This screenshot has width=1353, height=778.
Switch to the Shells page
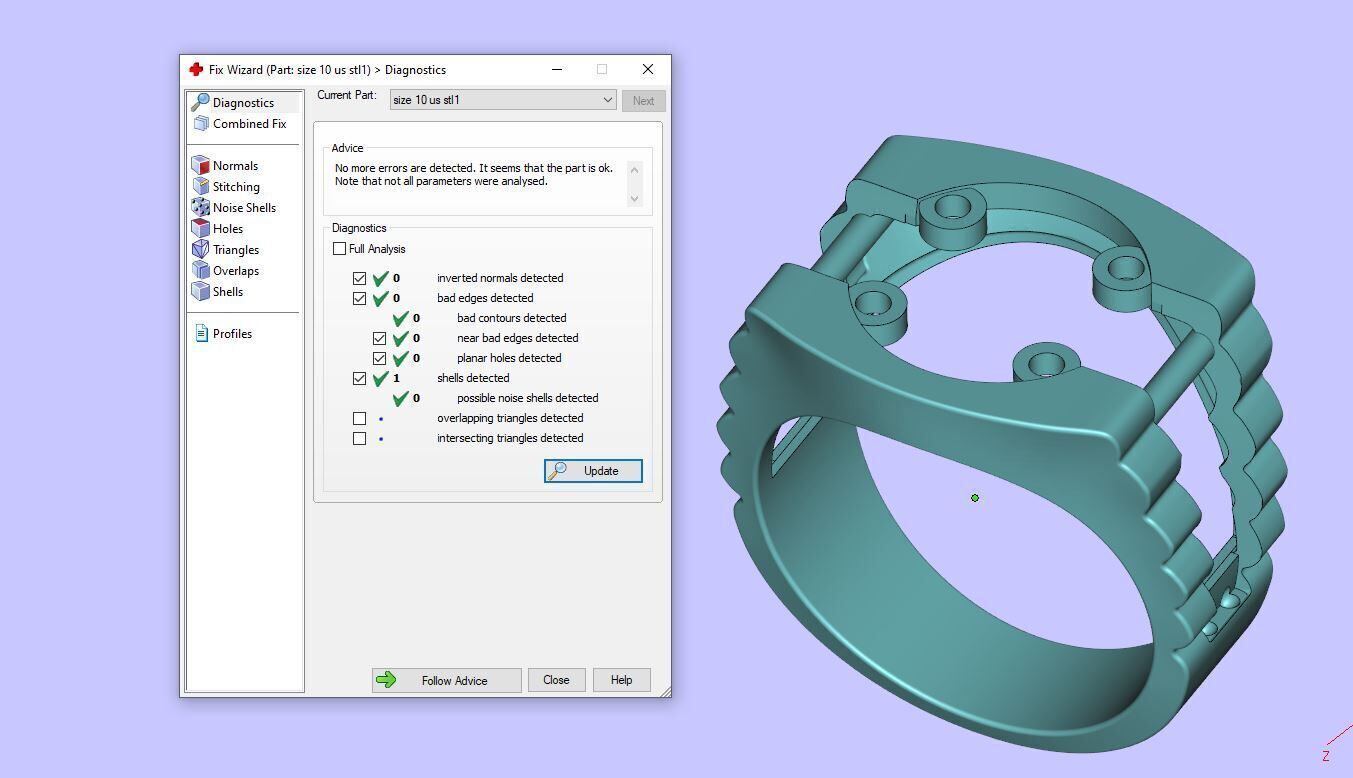(228, 292)
